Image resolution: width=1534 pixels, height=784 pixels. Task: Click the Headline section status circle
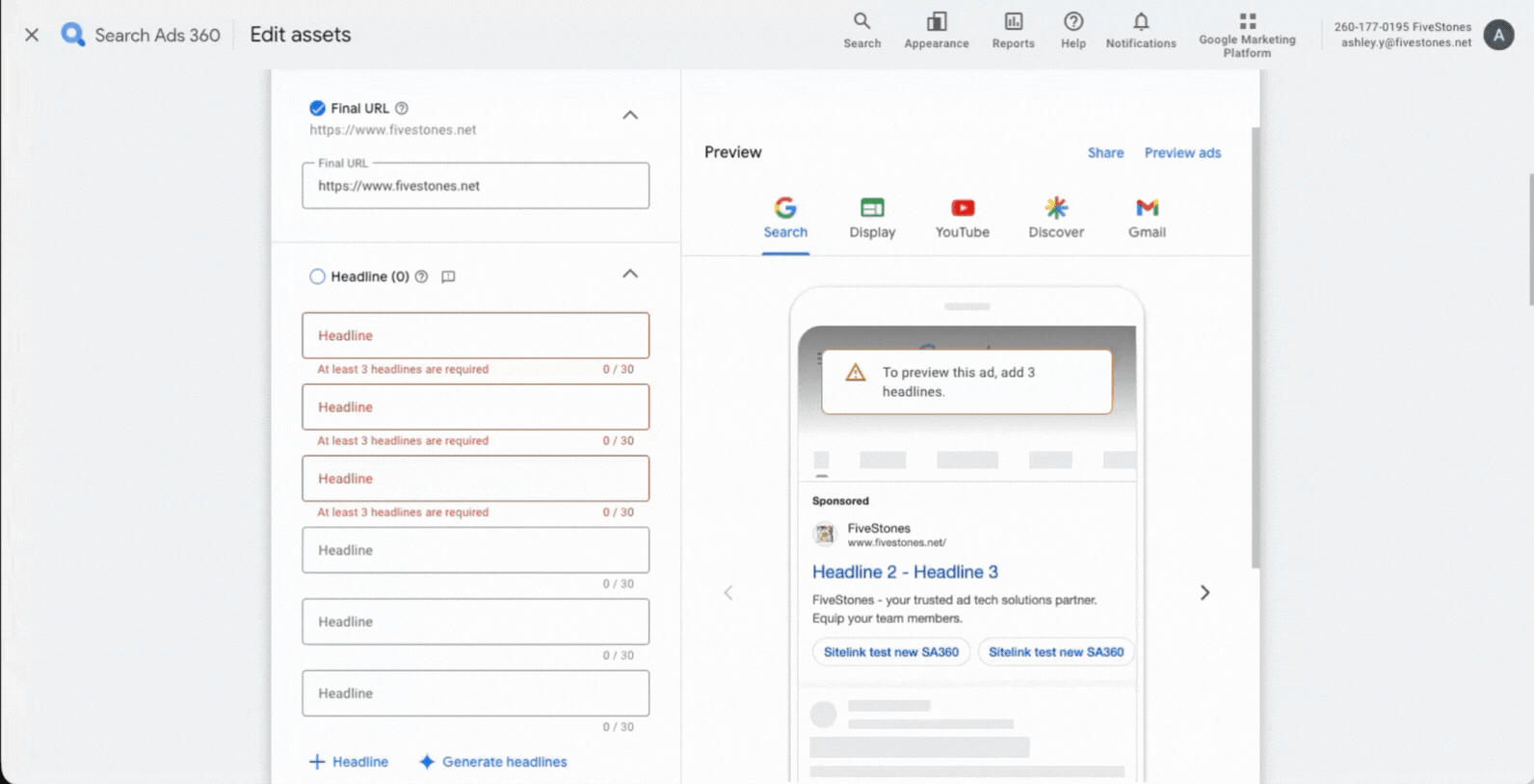[317, 276]
